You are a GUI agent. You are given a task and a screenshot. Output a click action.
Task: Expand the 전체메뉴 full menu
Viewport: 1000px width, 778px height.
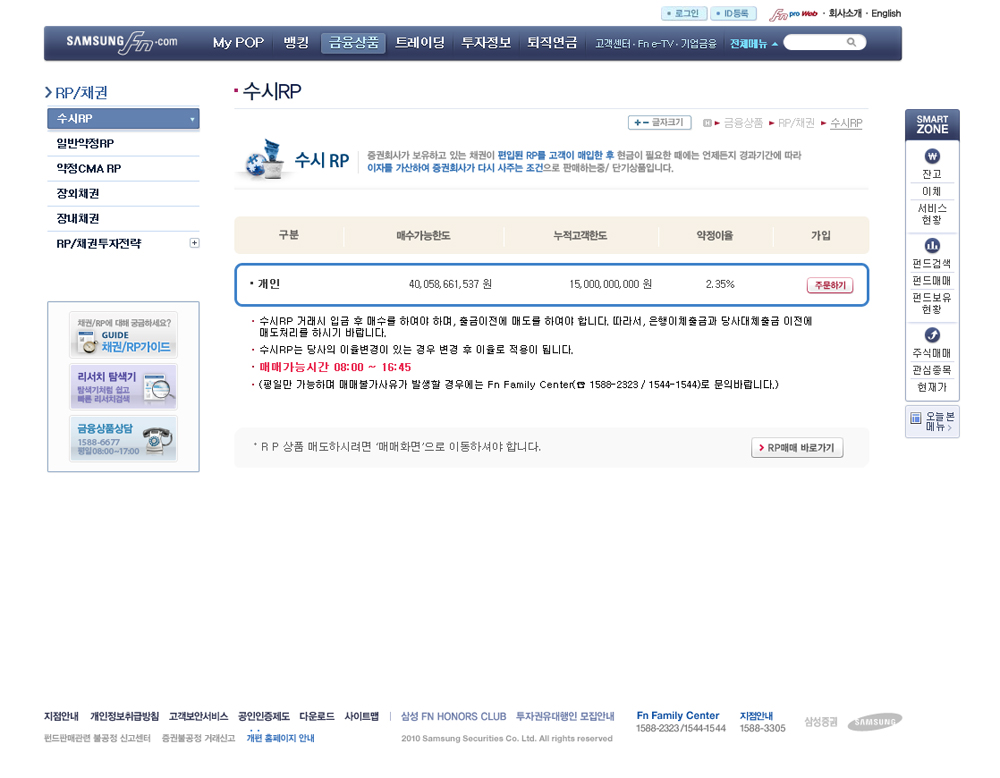click(x=754, y=43)
